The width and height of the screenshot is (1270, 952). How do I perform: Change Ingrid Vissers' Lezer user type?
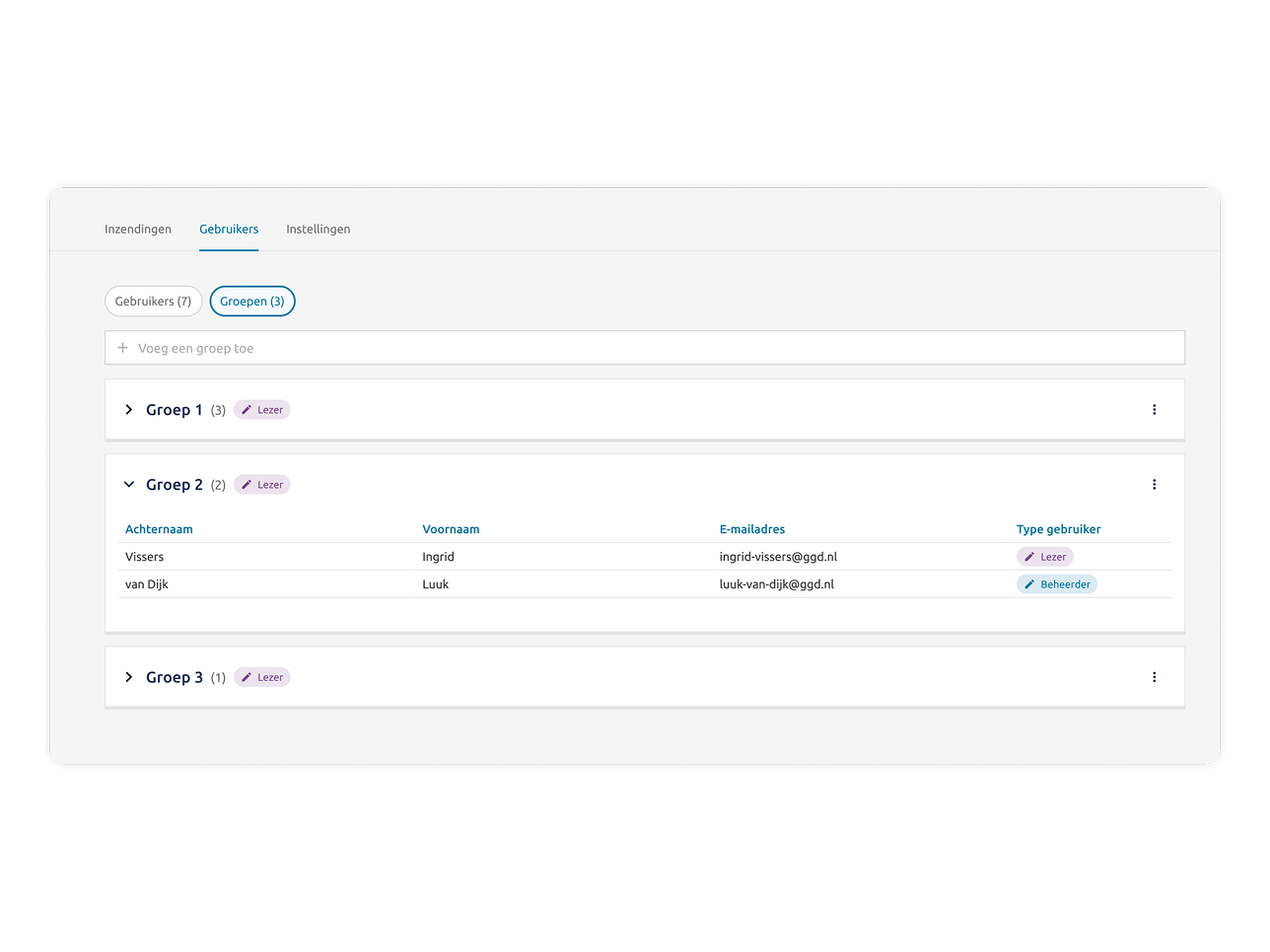click(x=1045, y=557)
